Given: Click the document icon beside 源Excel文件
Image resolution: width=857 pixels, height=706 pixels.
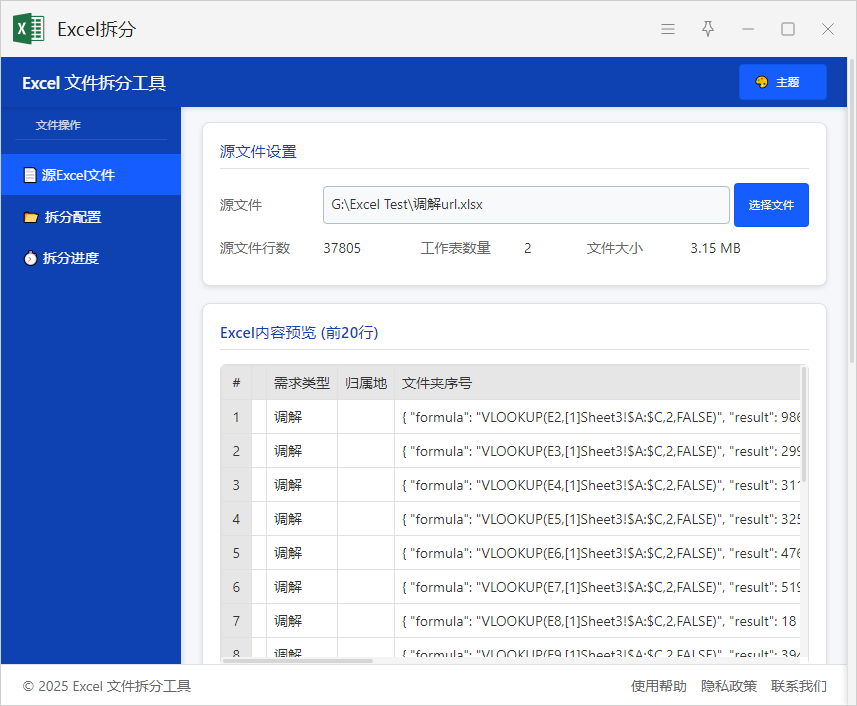Looking at the screenshot, I should tap(31, 175).
